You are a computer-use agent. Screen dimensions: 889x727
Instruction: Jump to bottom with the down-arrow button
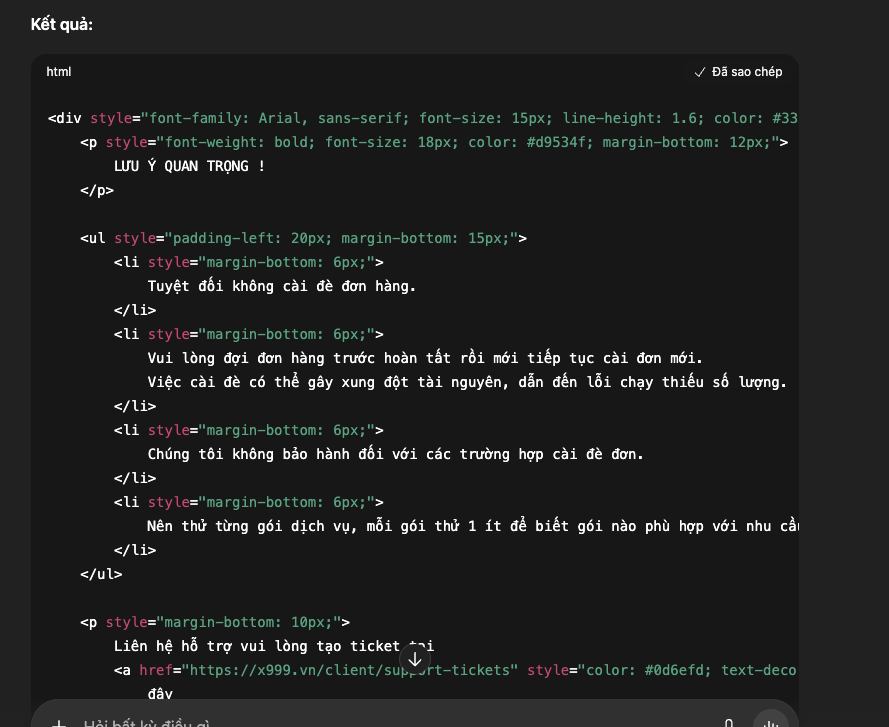[415, 659]
